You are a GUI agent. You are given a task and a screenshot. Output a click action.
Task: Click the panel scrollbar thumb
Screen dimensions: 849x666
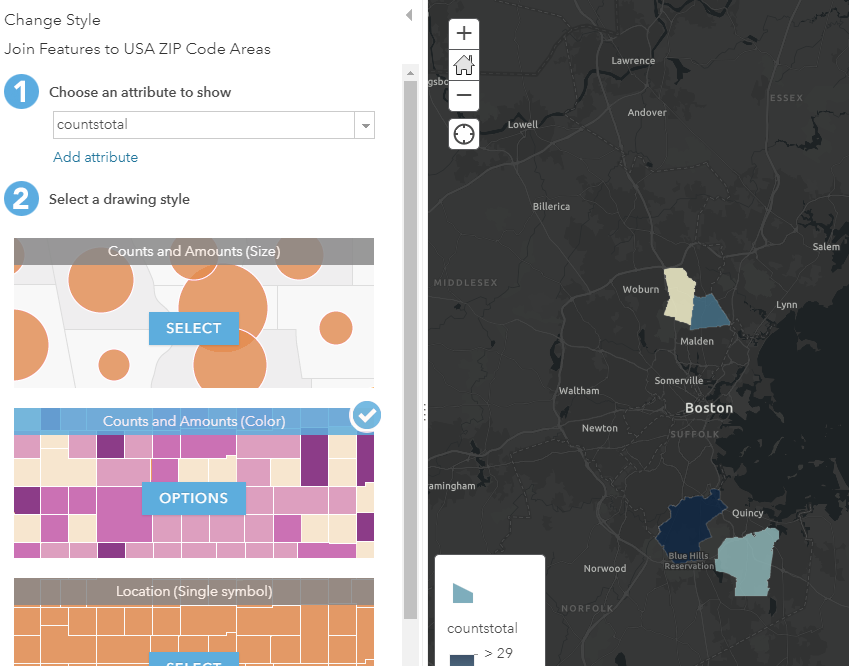coord(410,340)
